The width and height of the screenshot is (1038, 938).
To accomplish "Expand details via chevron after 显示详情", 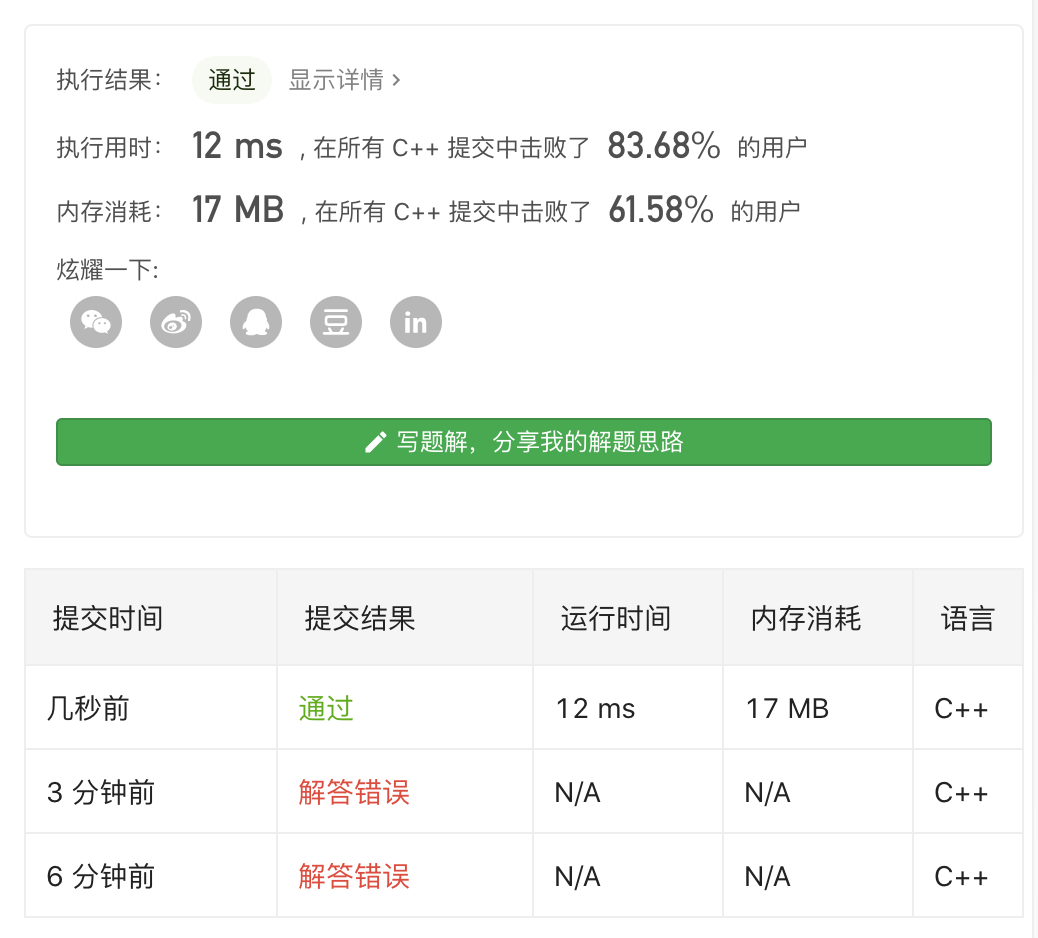I will [397, 80].
